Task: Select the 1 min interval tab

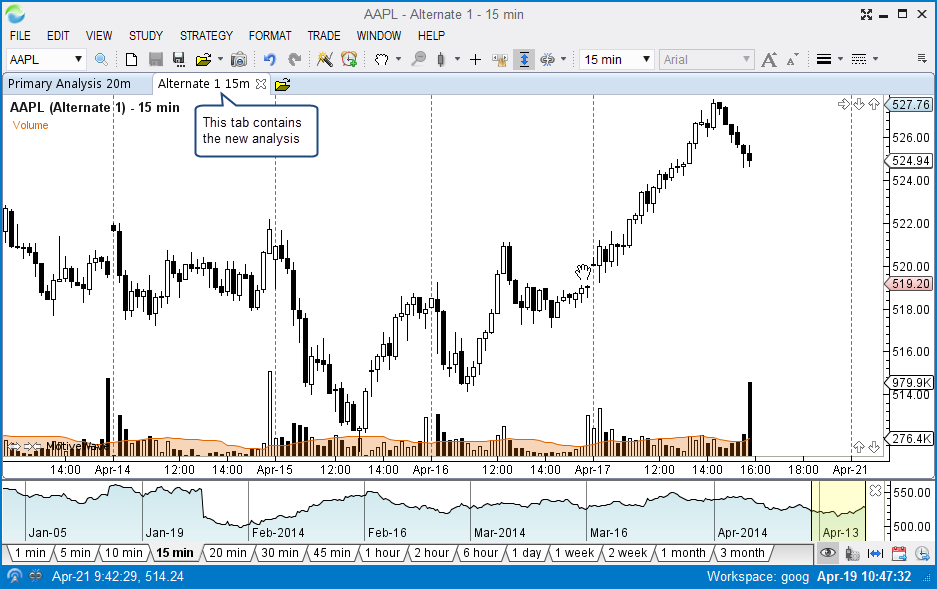Action: (x=29, y=553)
